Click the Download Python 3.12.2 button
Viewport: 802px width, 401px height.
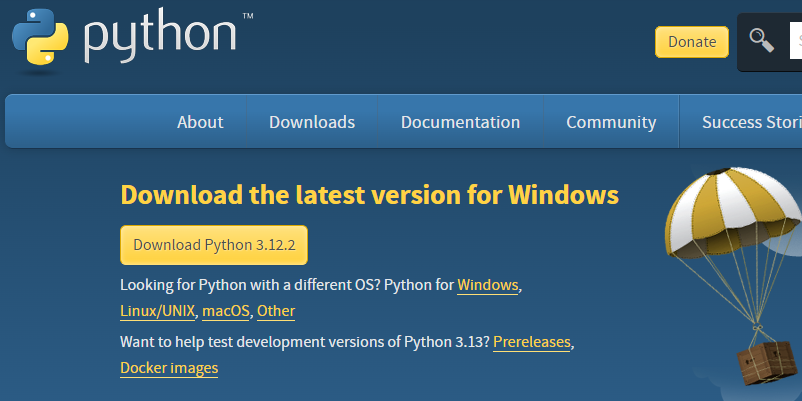point(214,245)
